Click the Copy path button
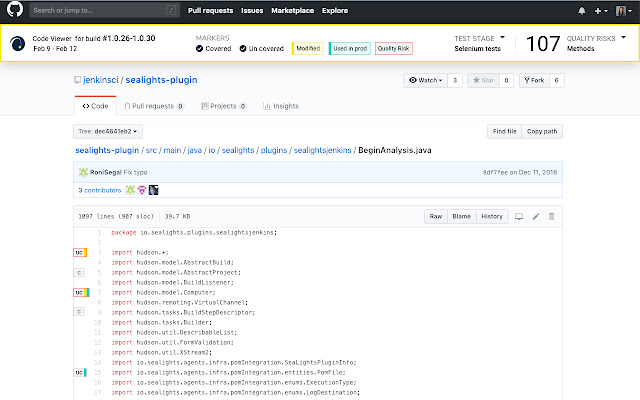This screenshot has height=400, width=640. tap(542, 131)
